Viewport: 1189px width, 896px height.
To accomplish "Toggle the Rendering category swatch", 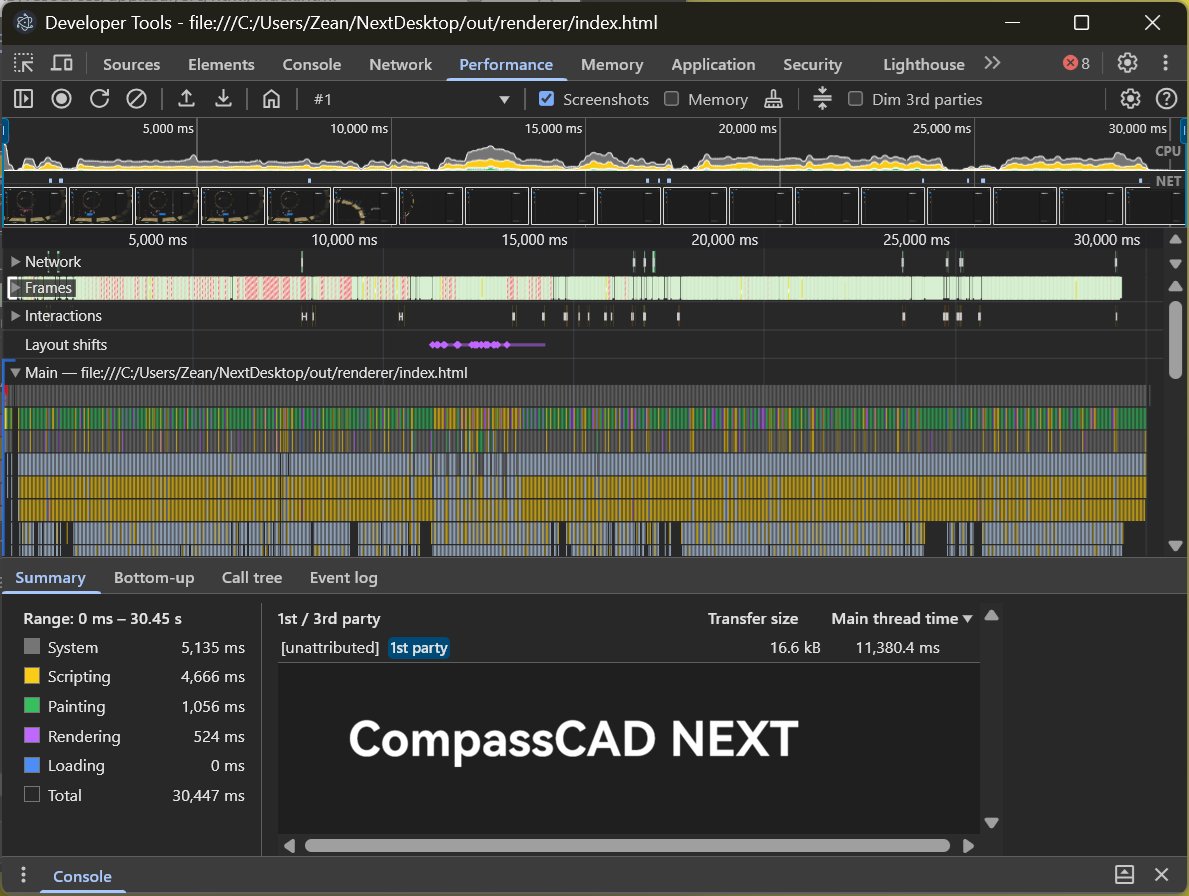I will point(32,735).
